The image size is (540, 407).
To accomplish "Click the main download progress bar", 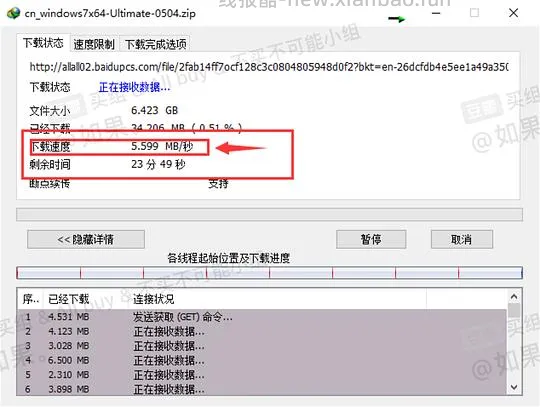I will [269, 215].
